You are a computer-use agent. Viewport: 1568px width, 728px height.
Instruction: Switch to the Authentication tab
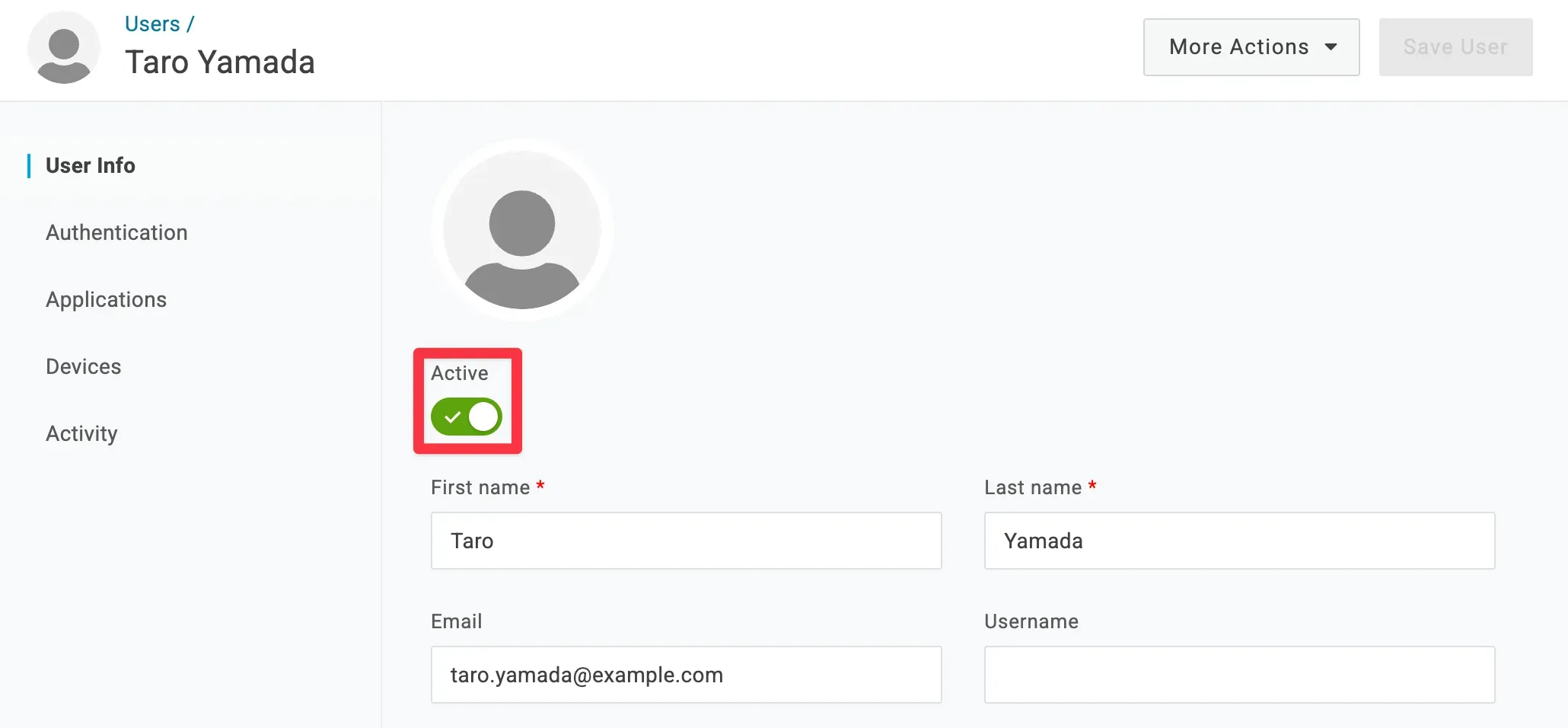[x=116, y=232]
